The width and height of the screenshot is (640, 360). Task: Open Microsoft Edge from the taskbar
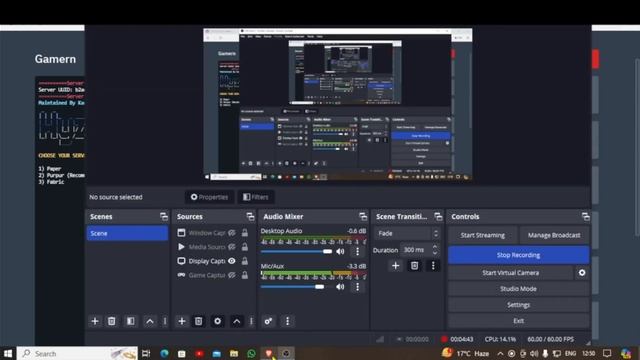164,353
